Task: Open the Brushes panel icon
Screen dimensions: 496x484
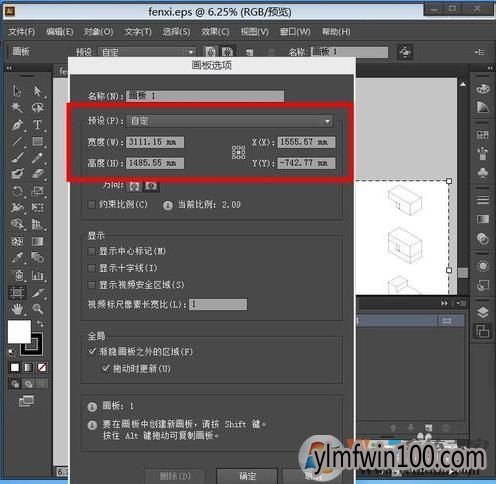Action: point(482,154)
